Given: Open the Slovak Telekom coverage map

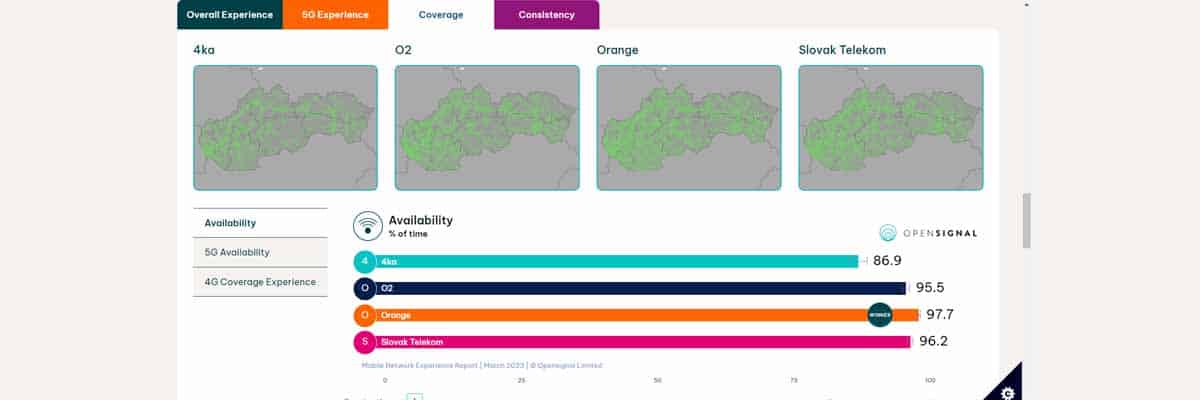Looking at the screenshot, I should (x=891, y=128).
